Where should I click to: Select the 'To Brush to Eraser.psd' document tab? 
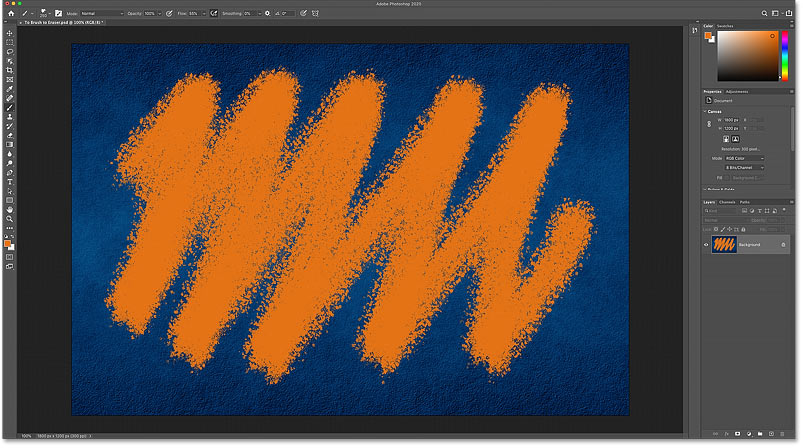pyautogui.click(x=62, y=23)
